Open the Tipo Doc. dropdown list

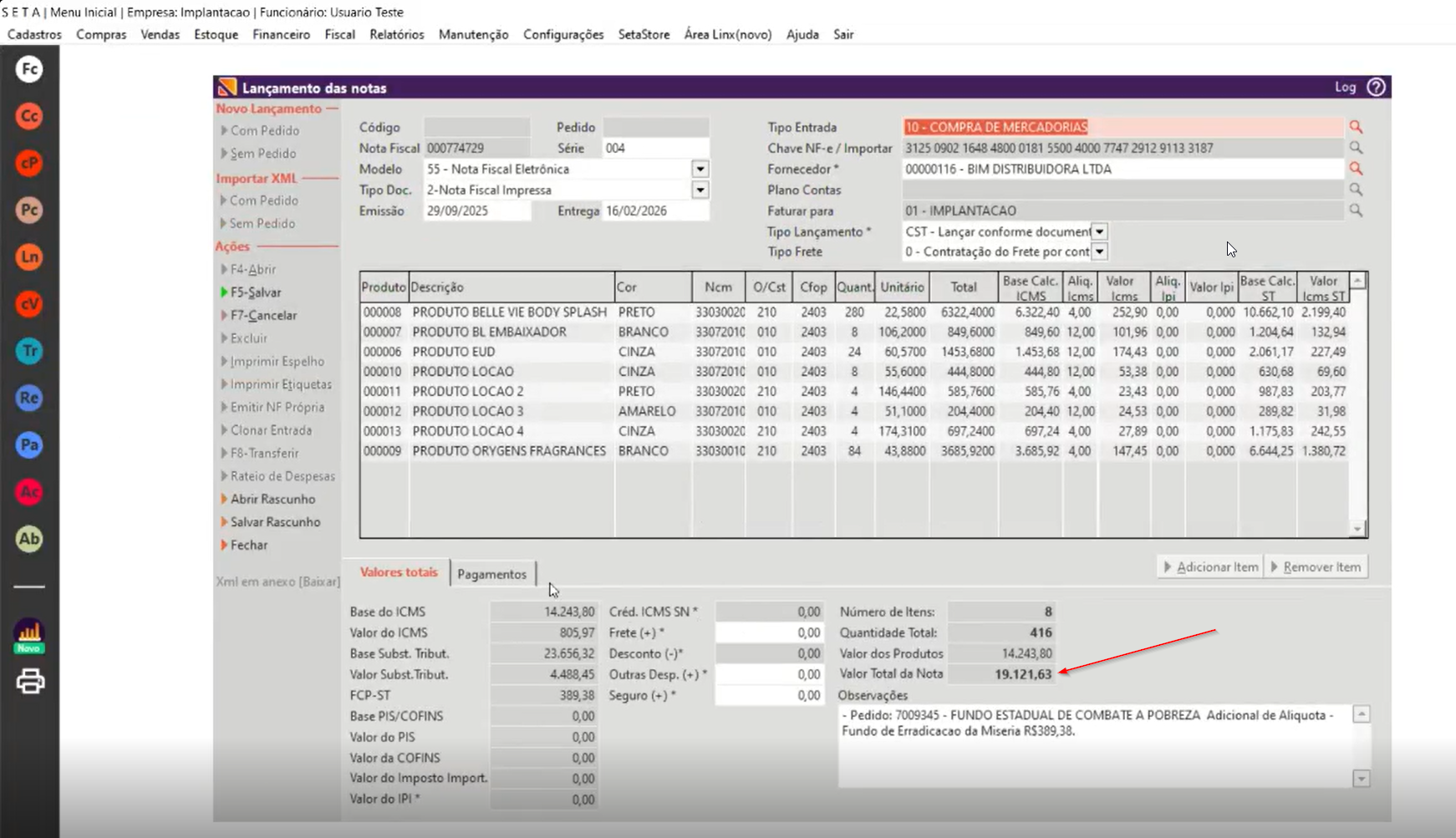tap(700, 190)
